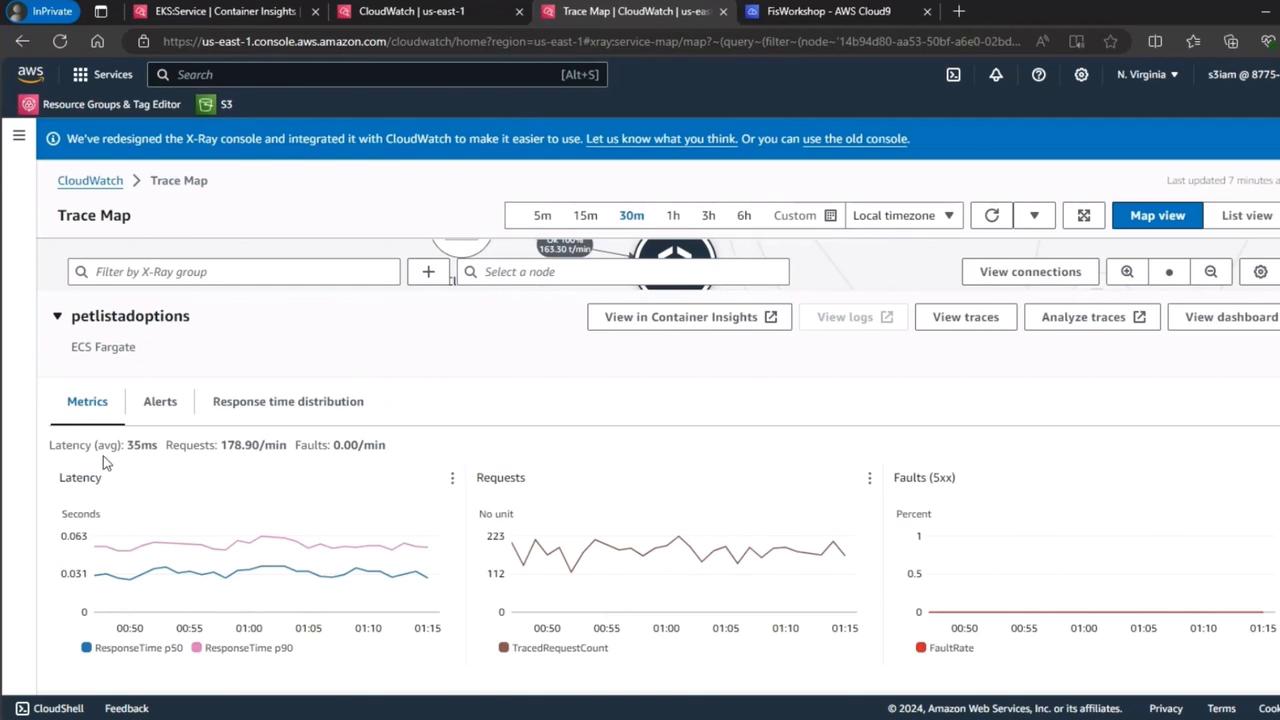
Task: Click the ResponseTime p50 legend swatch
Action: 86,648
